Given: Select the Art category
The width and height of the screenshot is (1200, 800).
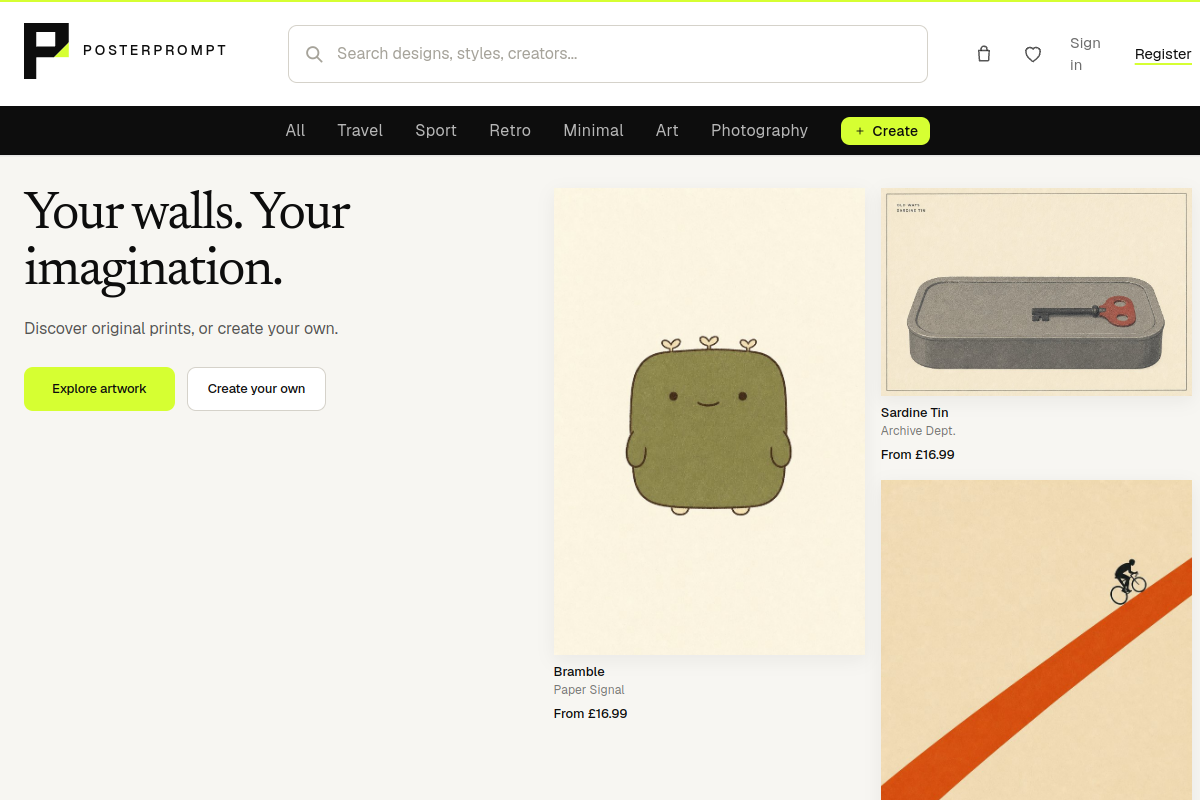Looking at the screenshot, I should 667,130.
